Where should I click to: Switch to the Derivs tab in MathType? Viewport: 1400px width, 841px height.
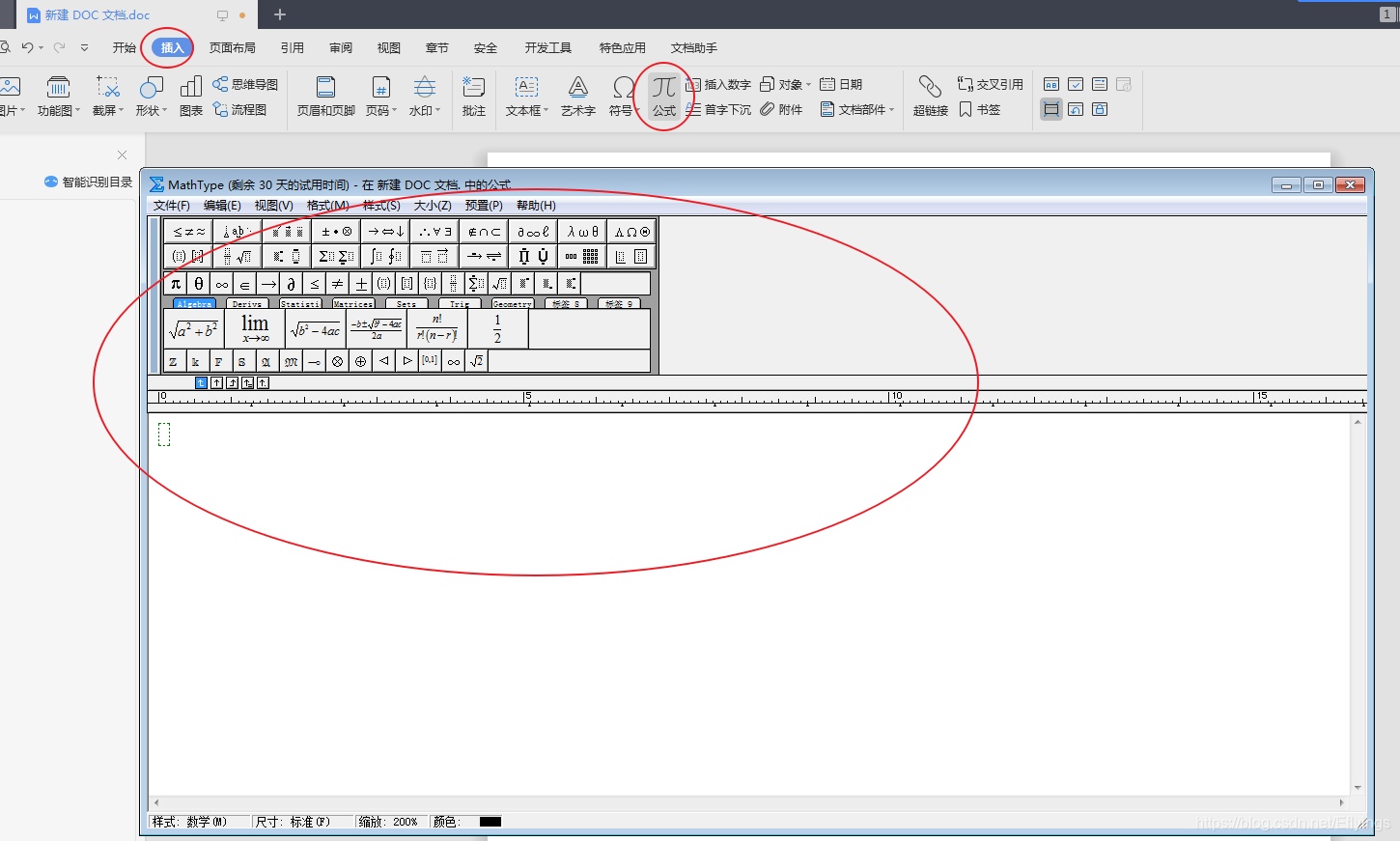coord(246,303)
